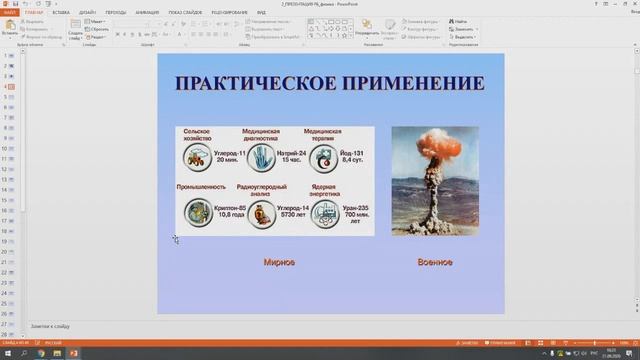
Task: Click Формат по образцу format painter
Action: click(42, 37)
